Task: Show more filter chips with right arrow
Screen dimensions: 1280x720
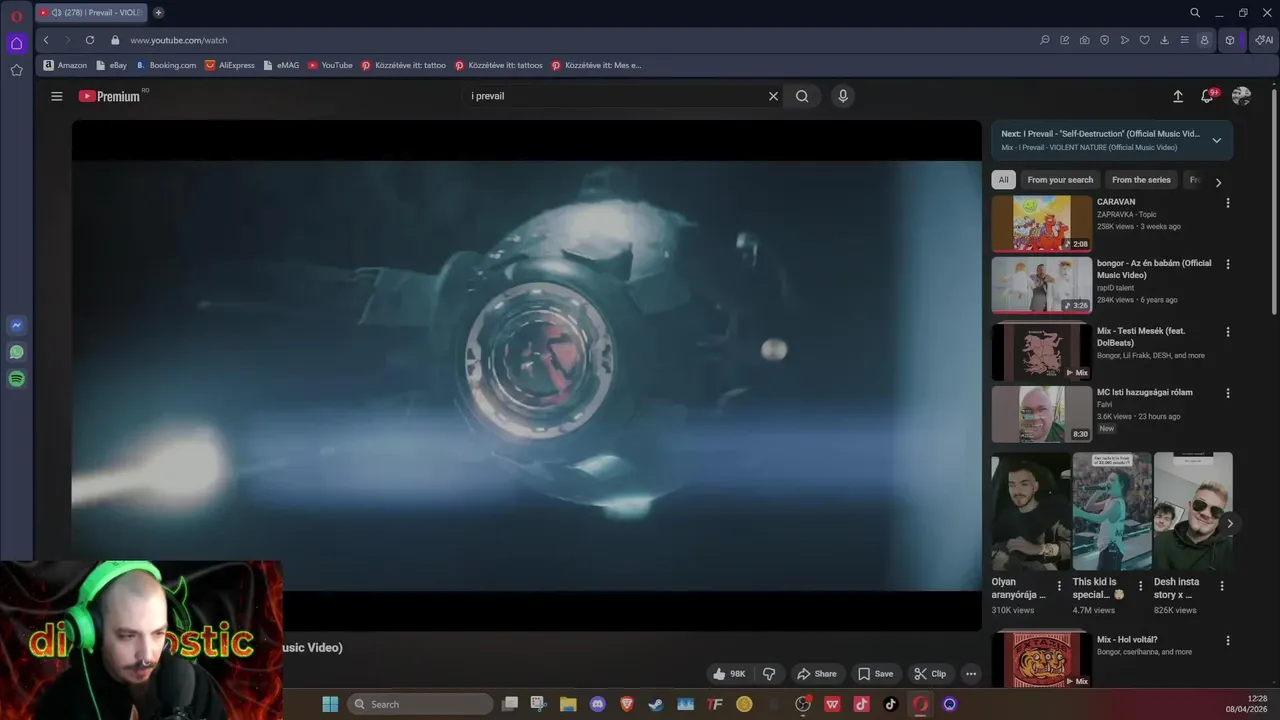Action: click(1218, 182)
